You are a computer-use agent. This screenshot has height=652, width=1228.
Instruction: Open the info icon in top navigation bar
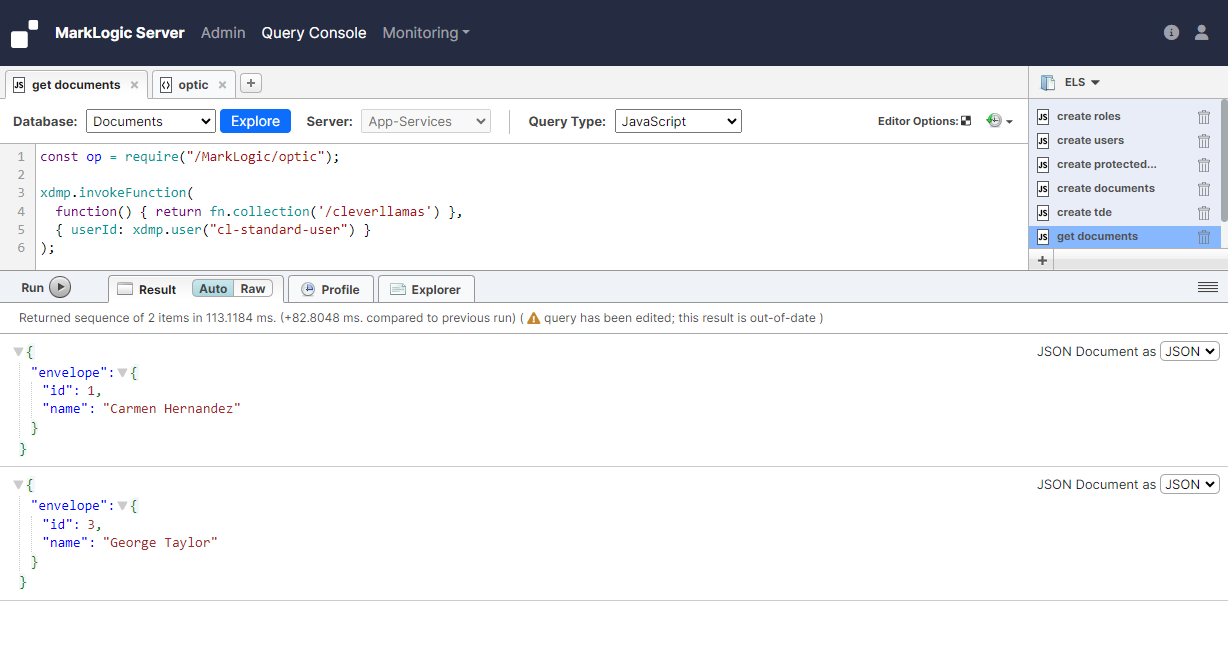tap(1171, 32)
